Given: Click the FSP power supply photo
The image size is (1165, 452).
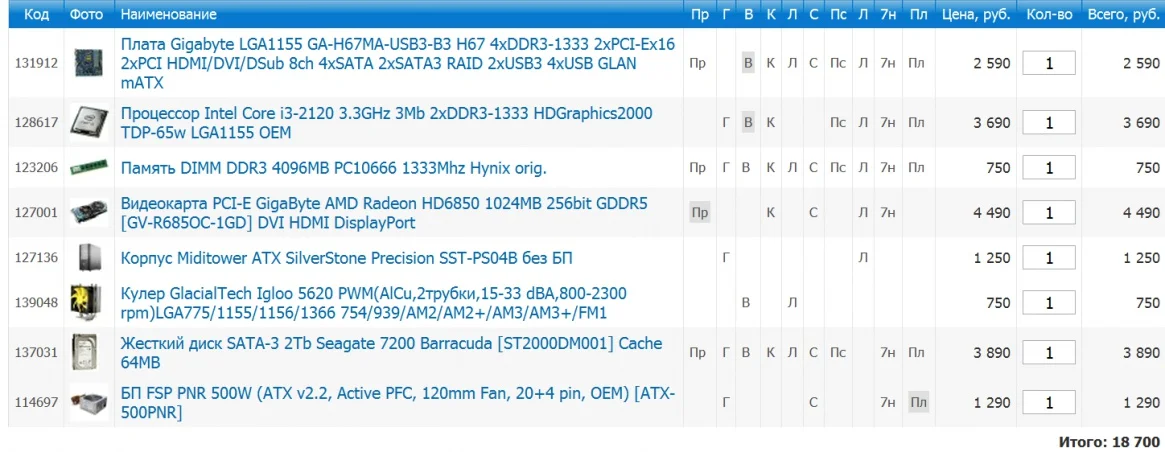Looking at the screenshot, I should click(x=89, y=402).
